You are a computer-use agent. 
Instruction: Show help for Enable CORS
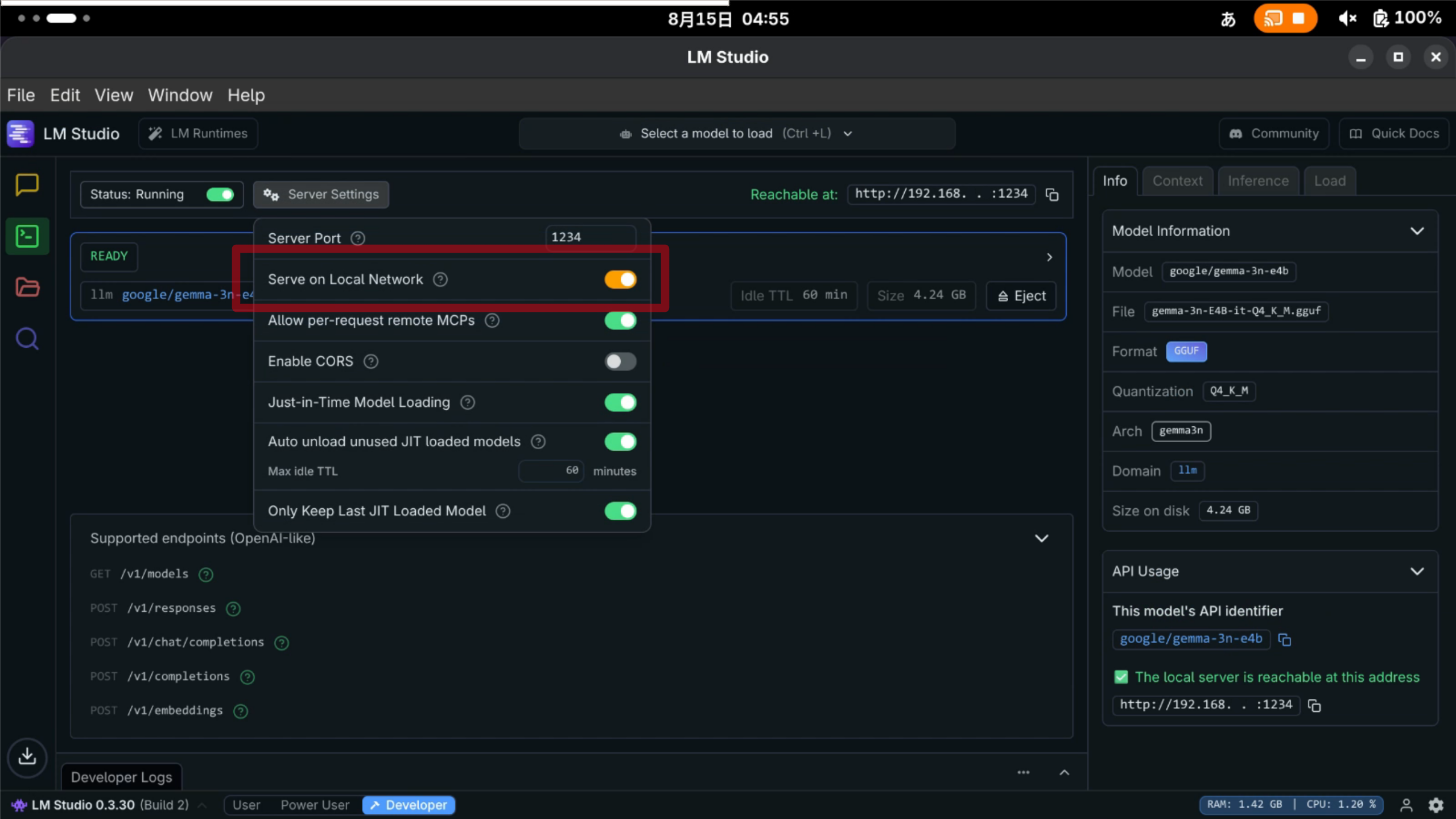coord(370,361)
